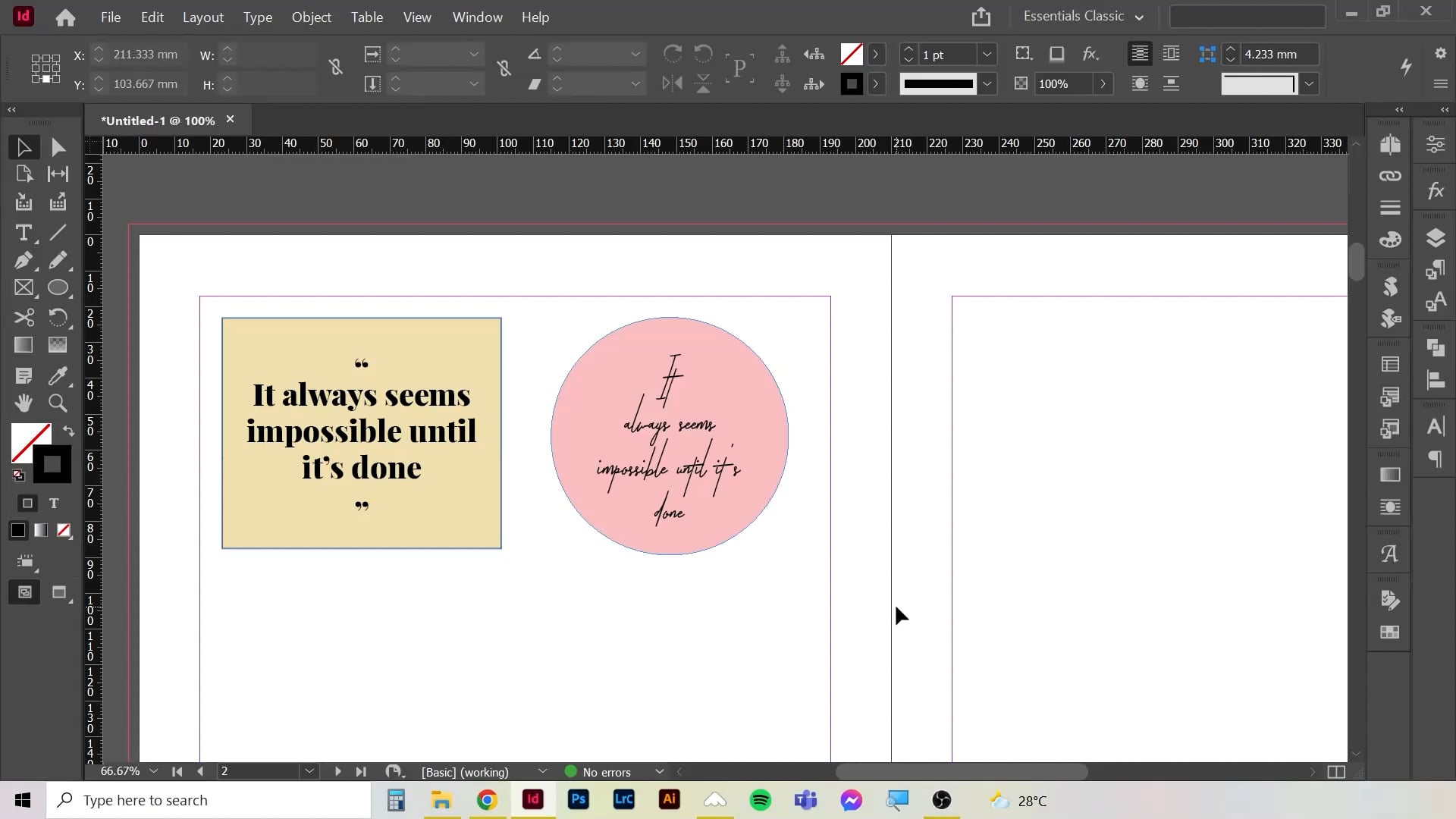The image size is (1456, 819).
Task: Select the Pen tool
Action: click(24, 260)
